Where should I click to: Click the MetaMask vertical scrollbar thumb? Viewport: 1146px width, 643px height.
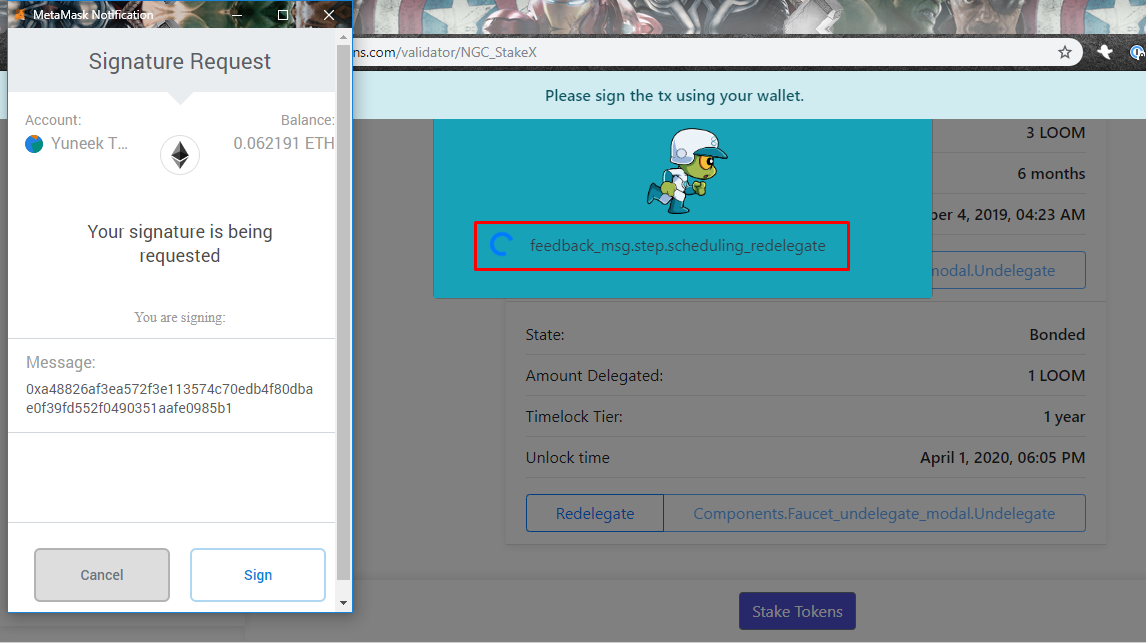point(344,312)
